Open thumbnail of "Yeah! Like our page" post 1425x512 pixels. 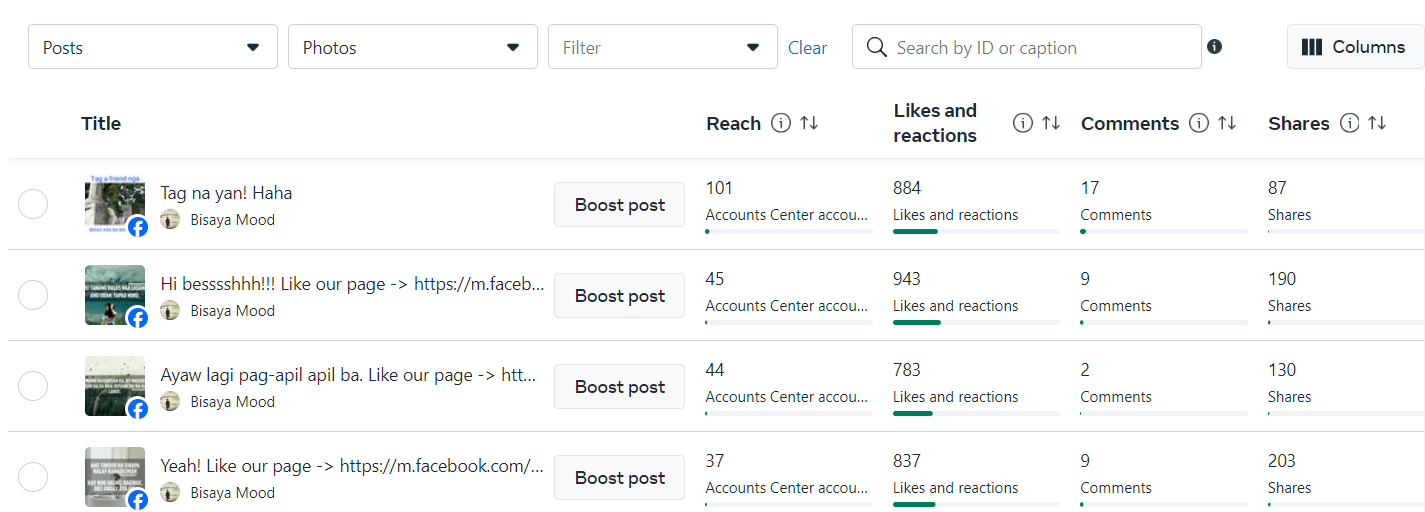pyautogui.click(x=114, y=477)
